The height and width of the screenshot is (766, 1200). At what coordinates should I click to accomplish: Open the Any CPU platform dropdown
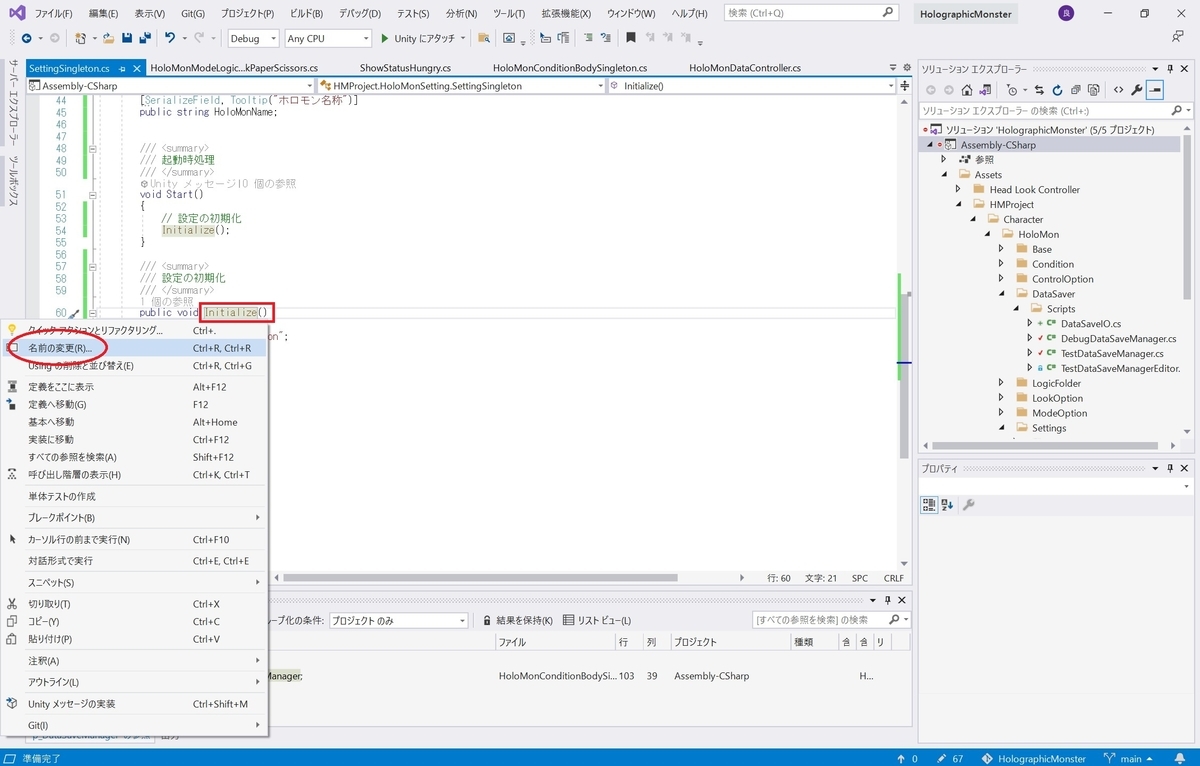327,38
